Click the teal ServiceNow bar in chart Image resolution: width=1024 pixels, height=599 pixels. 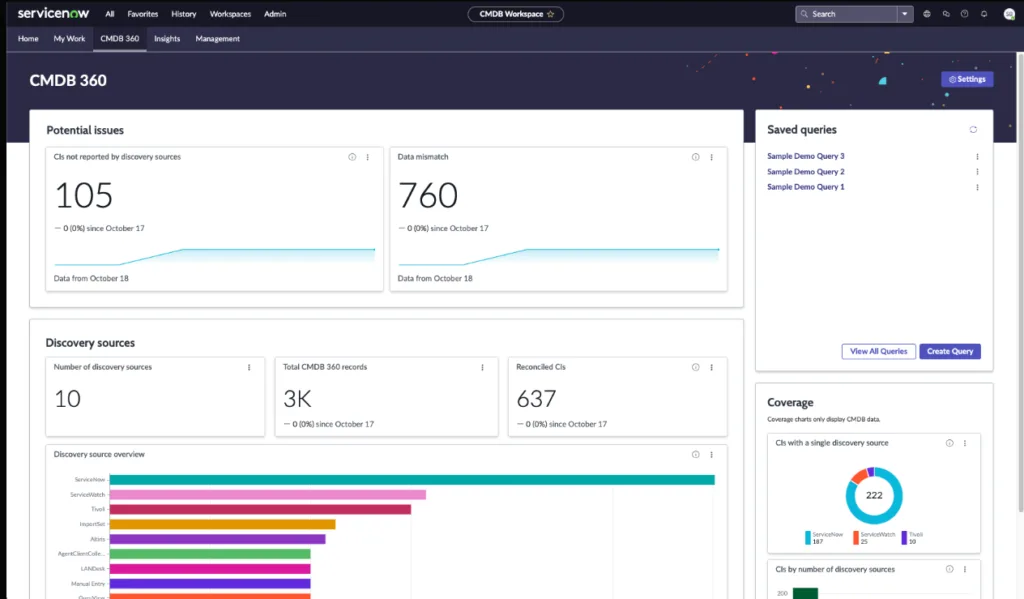(411, 480)
